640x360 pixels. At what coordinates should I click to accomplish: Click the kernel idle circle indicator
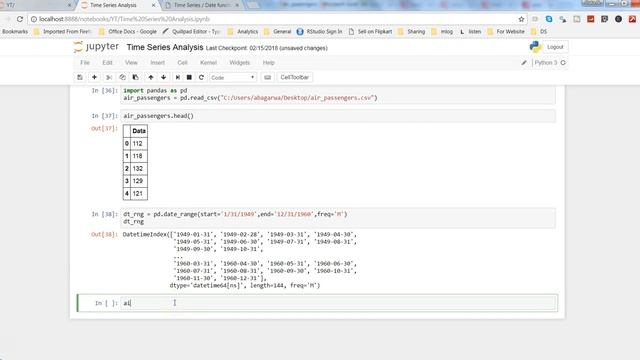click(x=563, y=63)
